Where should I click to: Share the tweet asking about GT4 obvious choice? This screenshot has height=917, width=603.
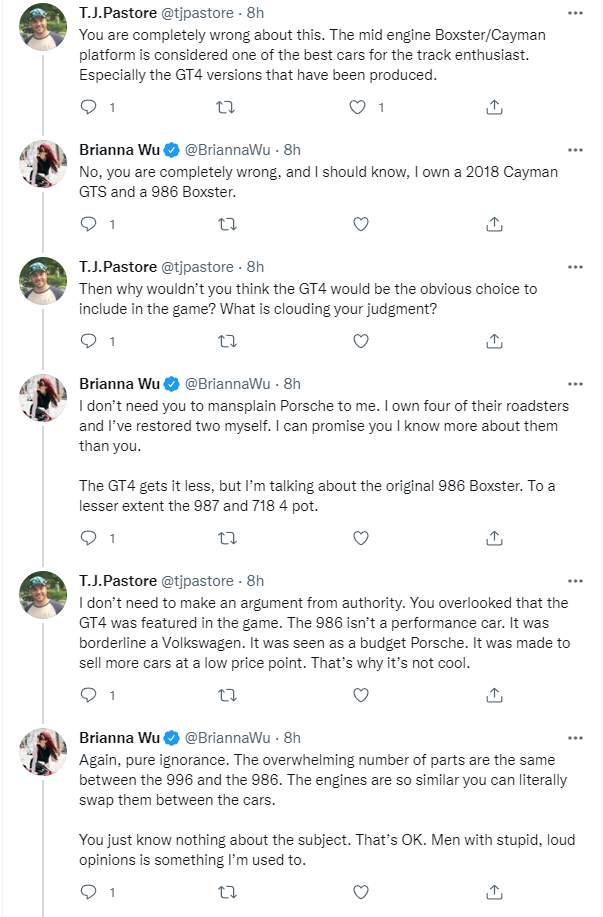(494, 341)
